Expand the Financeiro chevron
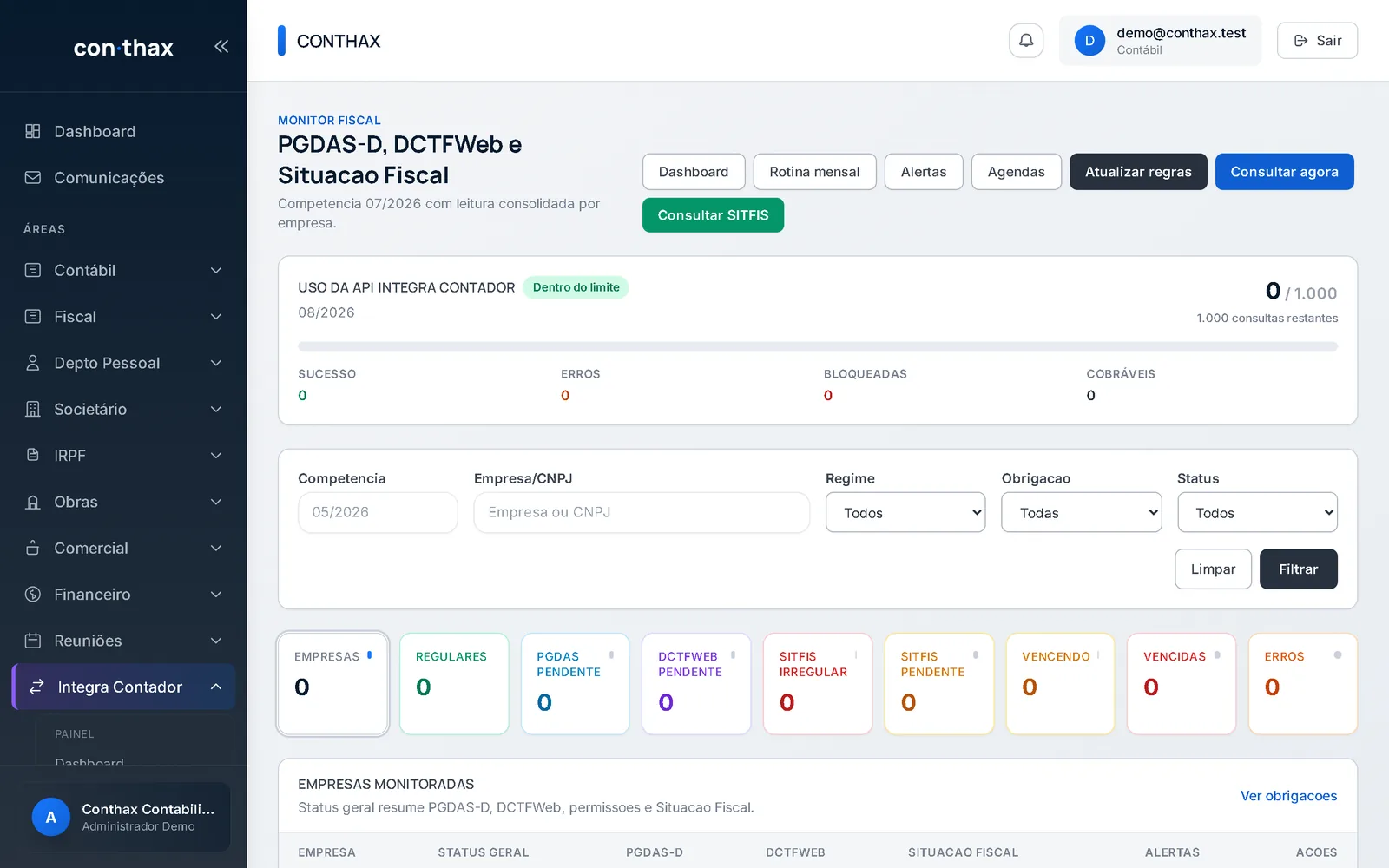Viewport: 1389px width, 868px height. 216,594
